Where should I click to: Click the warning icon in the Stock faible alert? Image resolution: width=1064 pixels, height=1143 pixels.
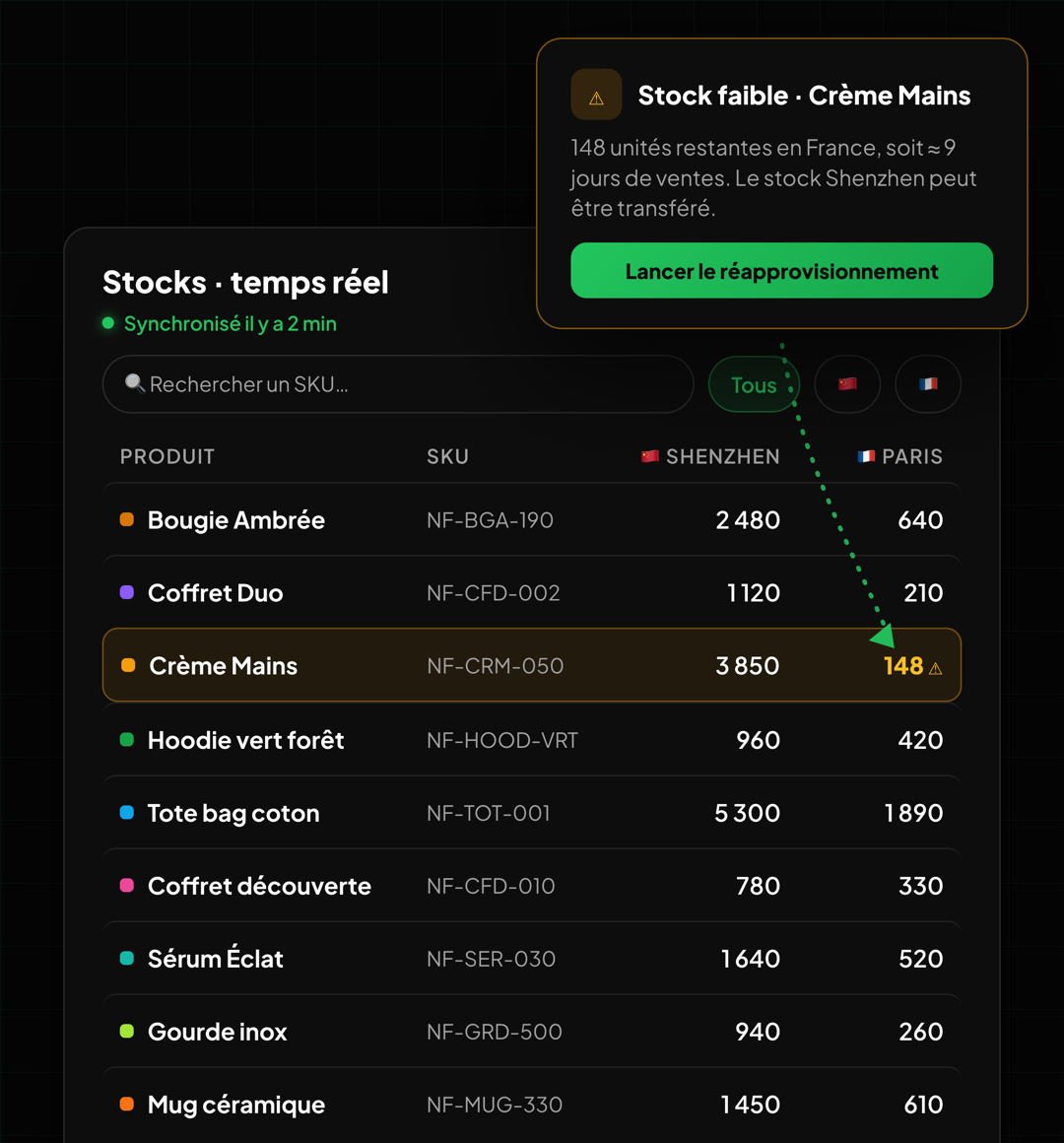point(596,95)
